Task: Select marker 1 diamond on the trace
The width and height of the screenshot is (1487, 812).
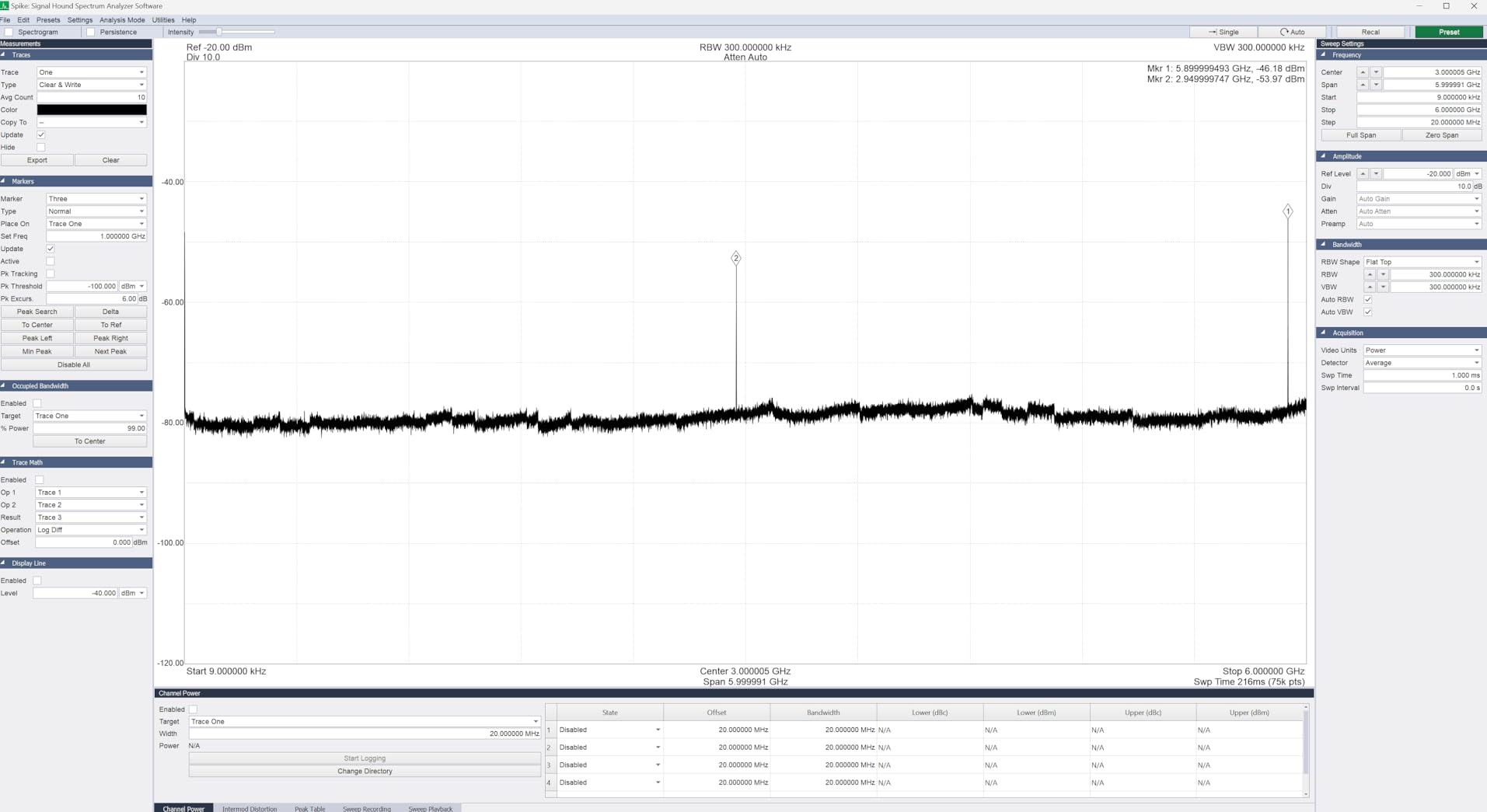Action: click(1288, 211)
